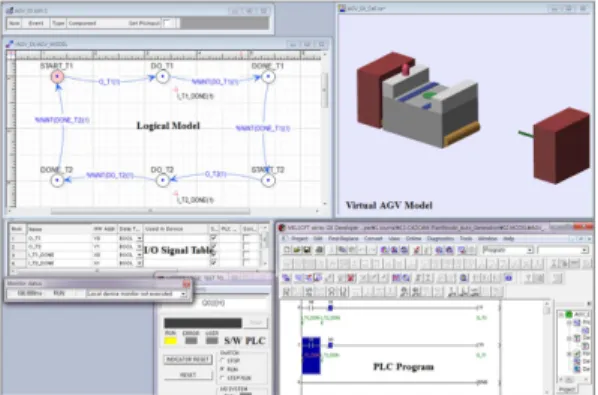Select the STOP switch radio button
Image resolution: width=598 pixels, height=395 pixels.
point(222,360)
